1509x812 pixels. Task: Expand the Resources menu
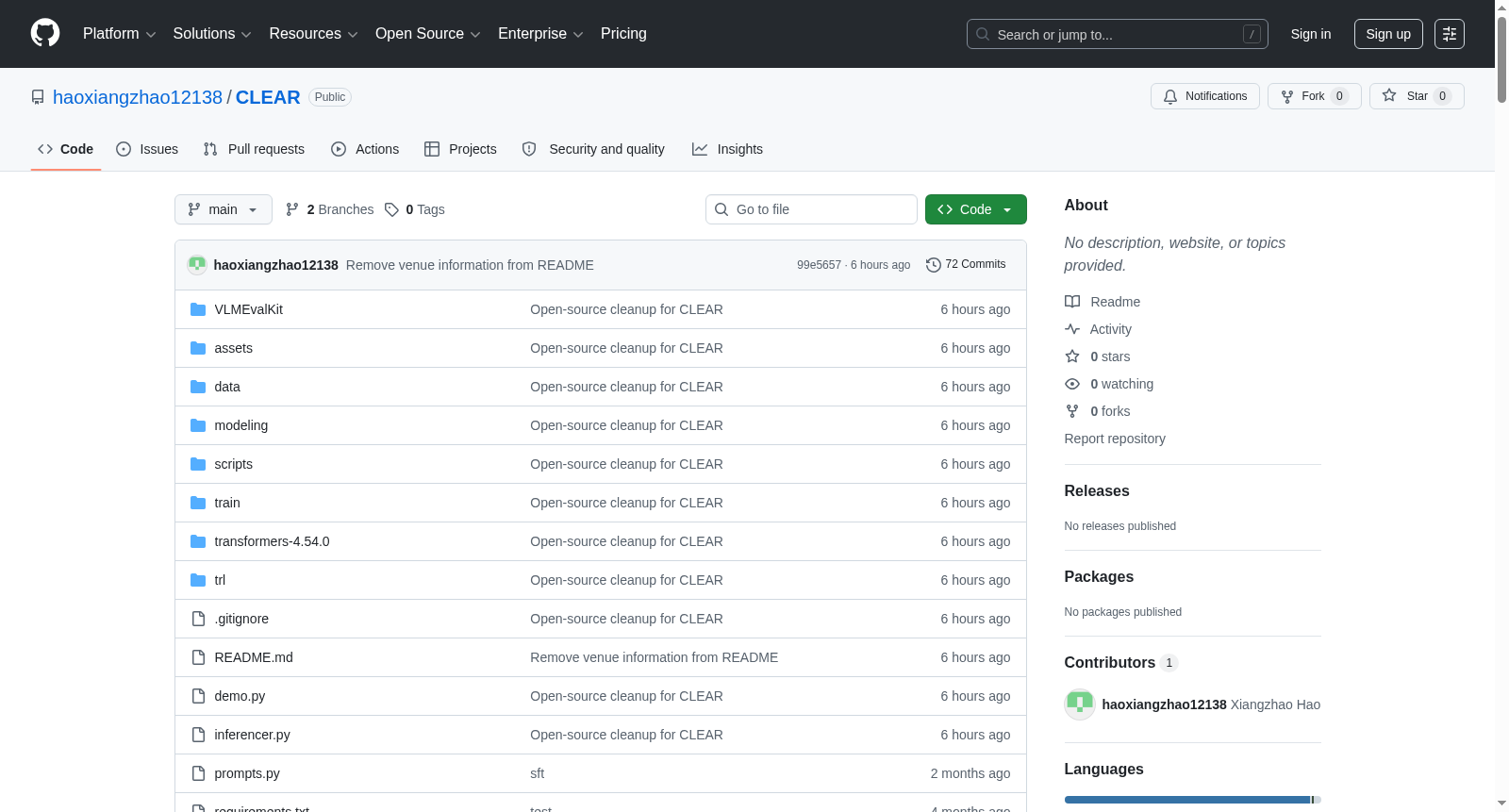tap(313, 34)
